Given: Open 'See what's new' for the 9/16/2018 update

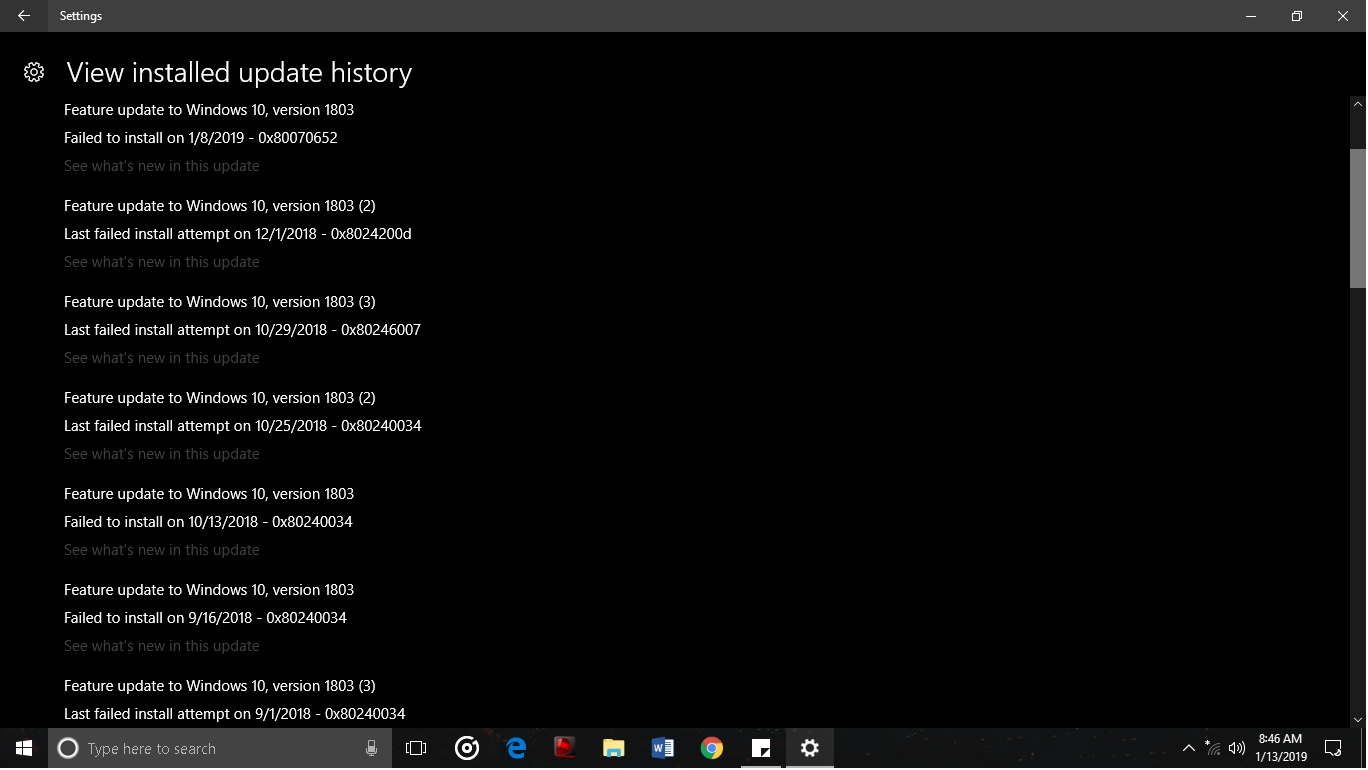Looking at the screenshot, I should tap(162, 646).
